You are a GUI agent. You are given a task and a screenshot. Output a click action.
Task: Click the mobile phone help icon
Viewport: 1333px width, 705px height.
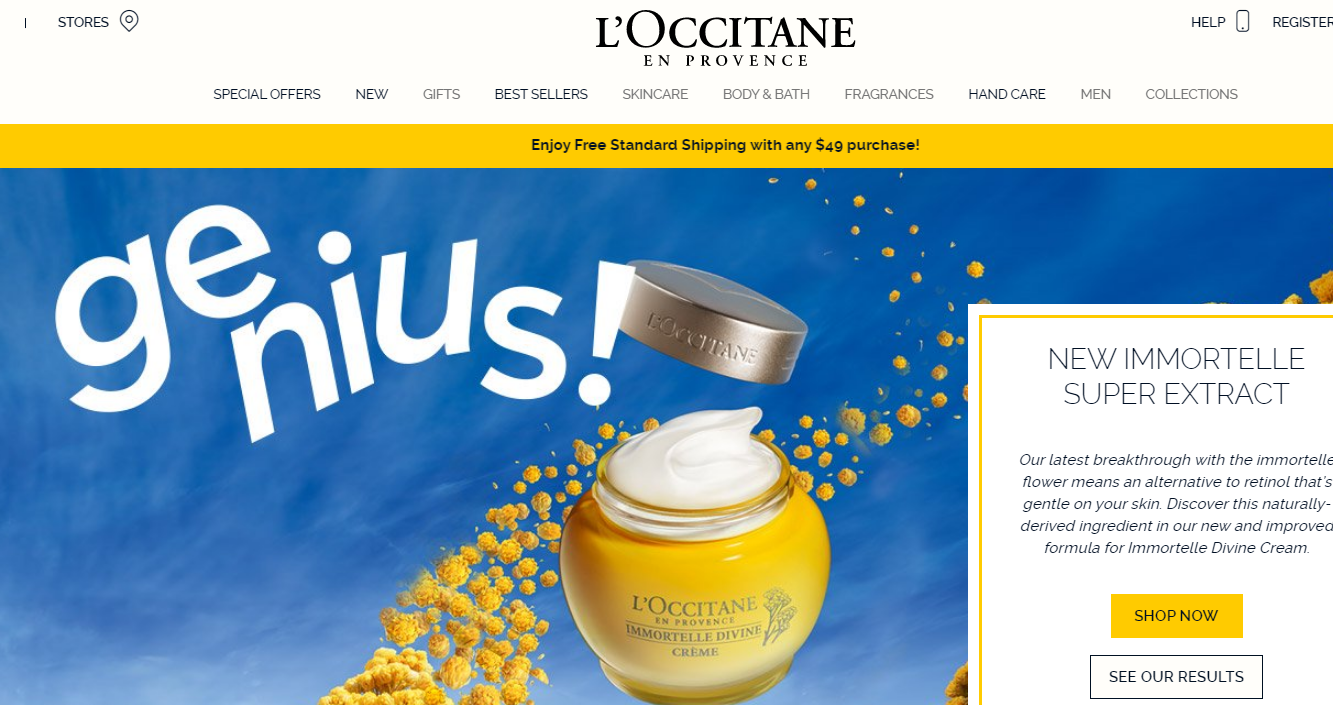pos(1243,21)
